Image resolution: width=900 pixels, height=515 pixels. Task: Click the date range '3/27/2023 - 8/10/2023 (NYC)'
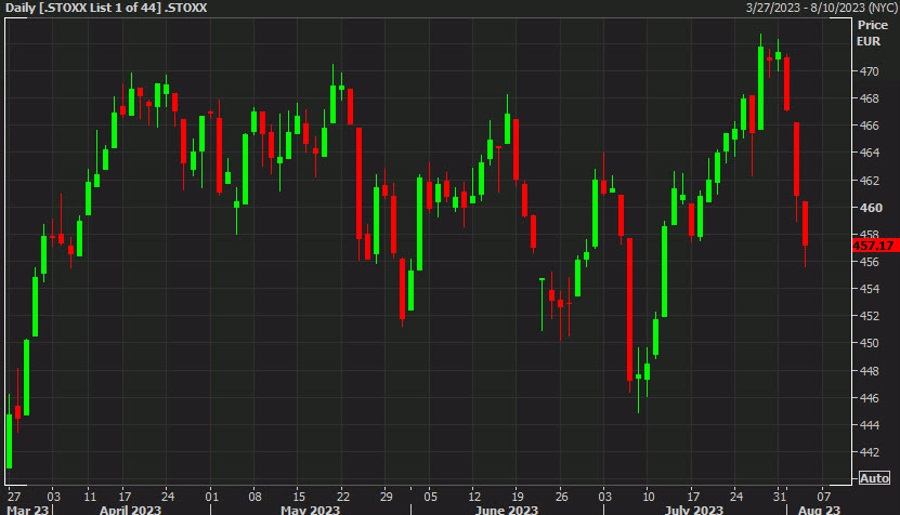coord(822,8)
